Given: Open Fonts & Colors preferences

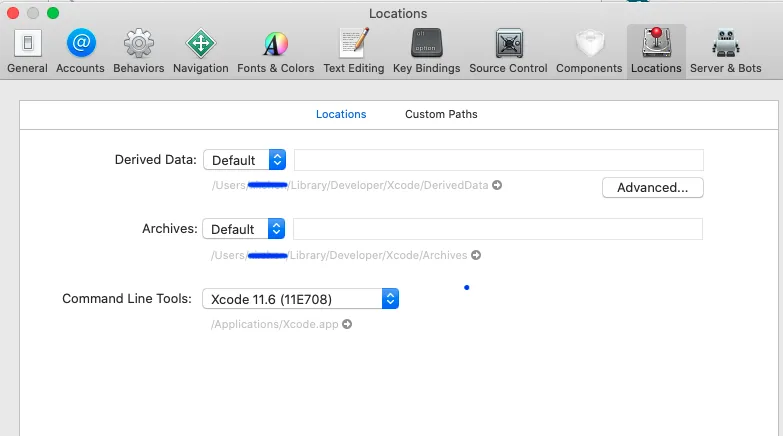Looking at the screenshot, I should click(x=276, y=51).
